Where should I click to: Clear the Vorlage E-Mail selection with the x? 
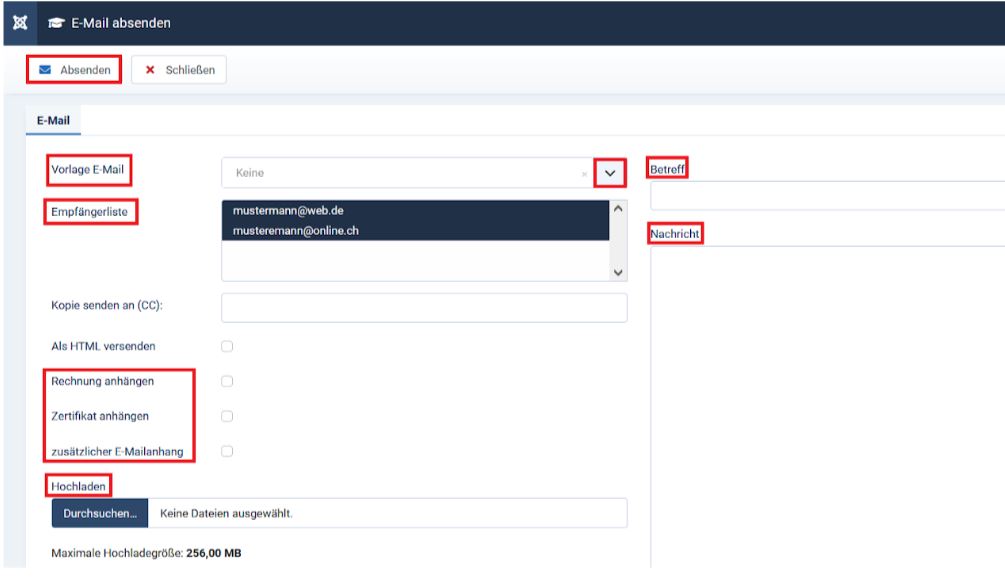click(584, 174)
